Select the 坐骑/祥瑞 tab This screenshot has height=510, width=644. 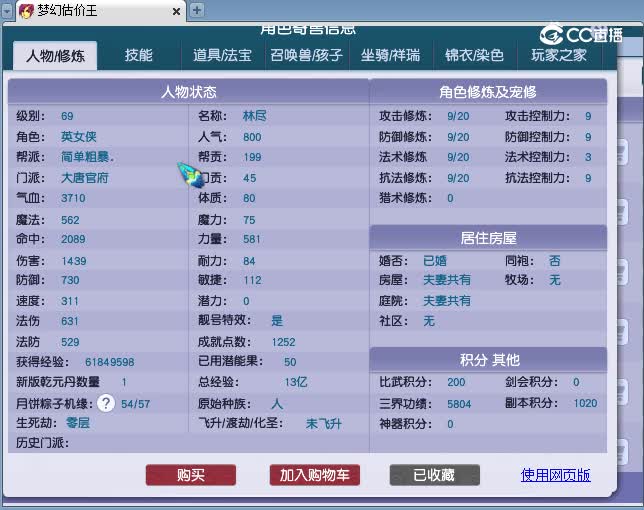coord(390,55)
